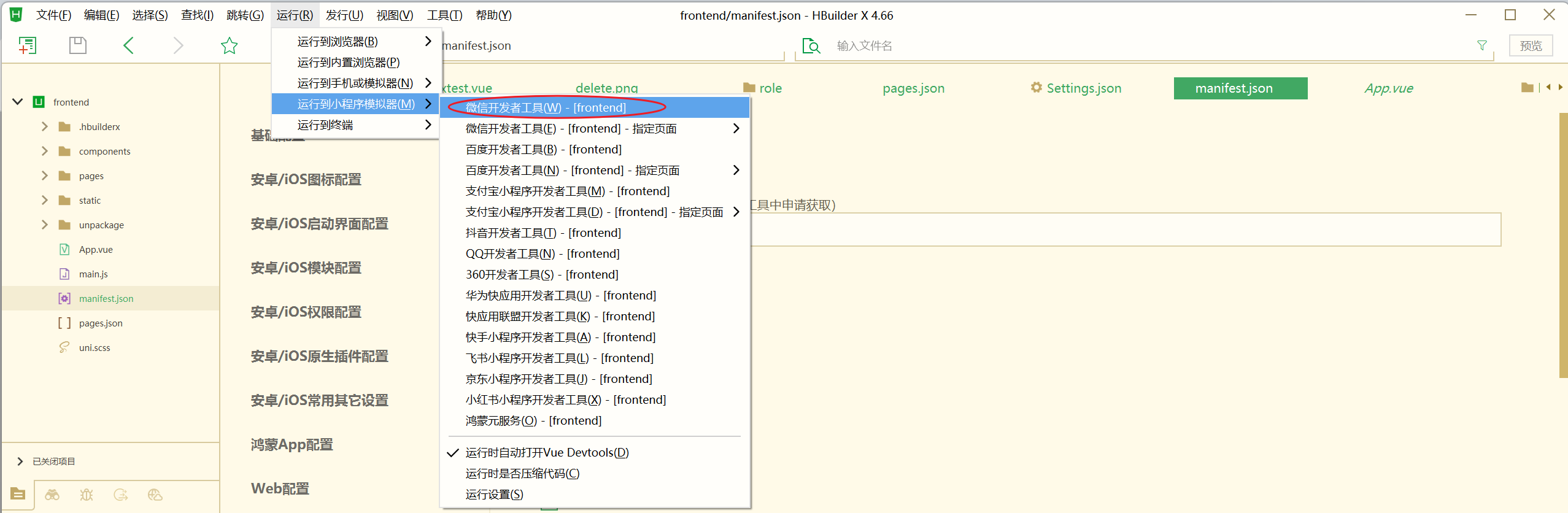
Task: Open the project explorer folder icon at bottom
Action: pos(18,494)
